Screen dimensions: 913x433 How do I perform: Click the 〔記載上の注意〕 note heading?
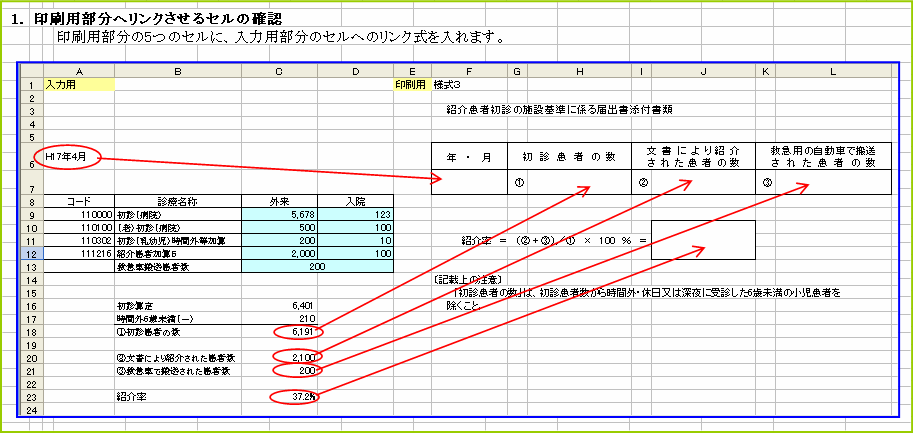(x=468, y=279)
